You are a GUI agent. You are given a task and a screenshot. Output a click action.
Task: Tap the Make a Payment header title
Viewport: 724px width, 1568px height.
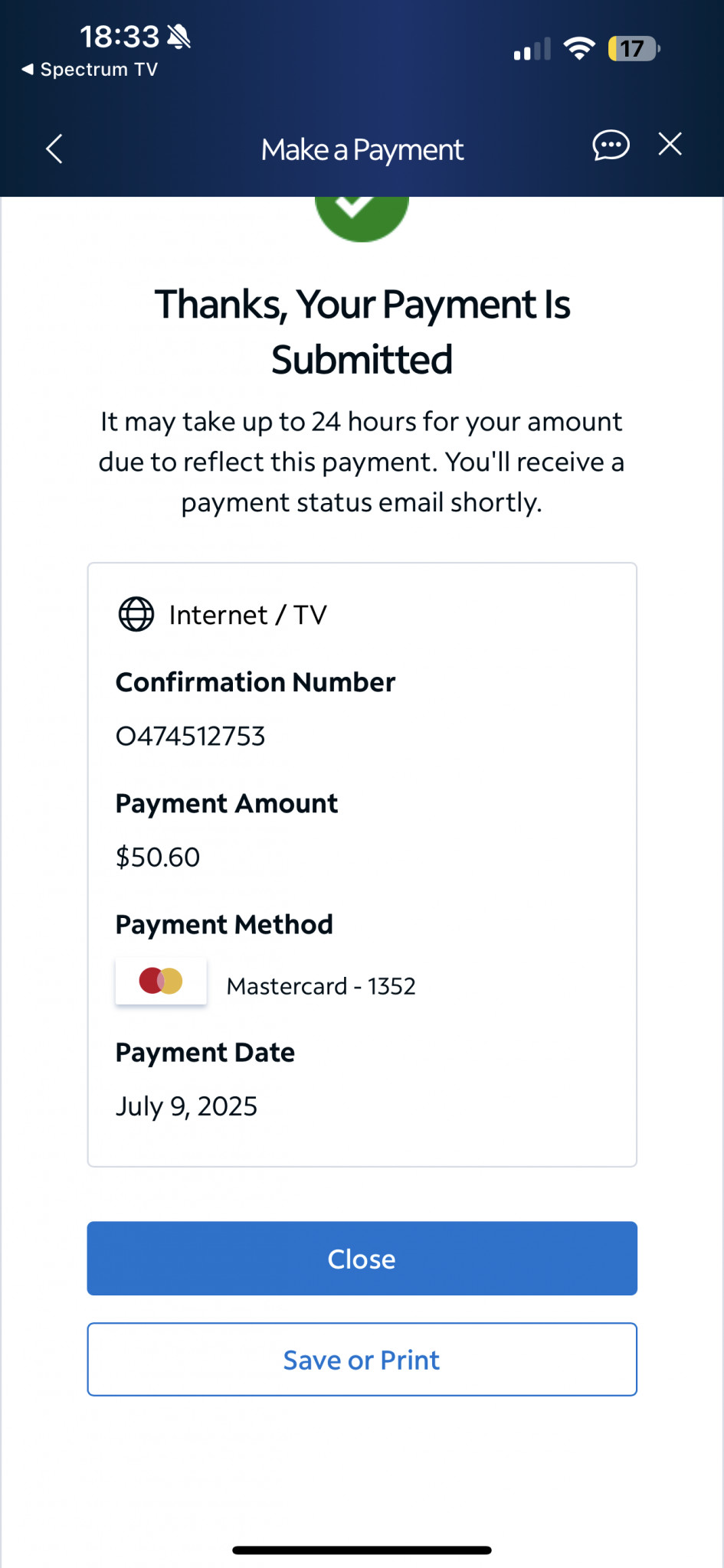[362, 150]
